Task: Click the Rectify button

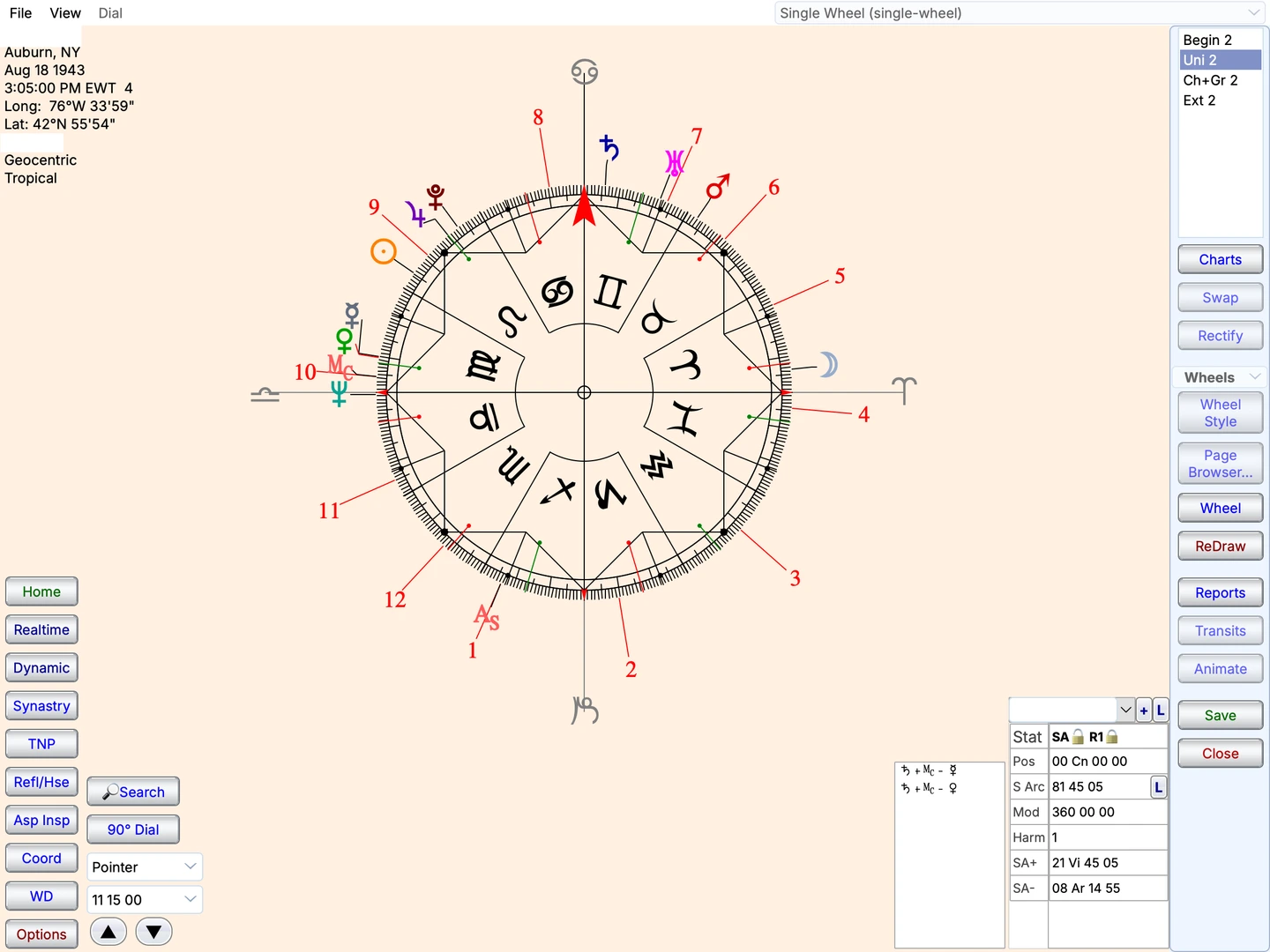Action: (1220, 336)
